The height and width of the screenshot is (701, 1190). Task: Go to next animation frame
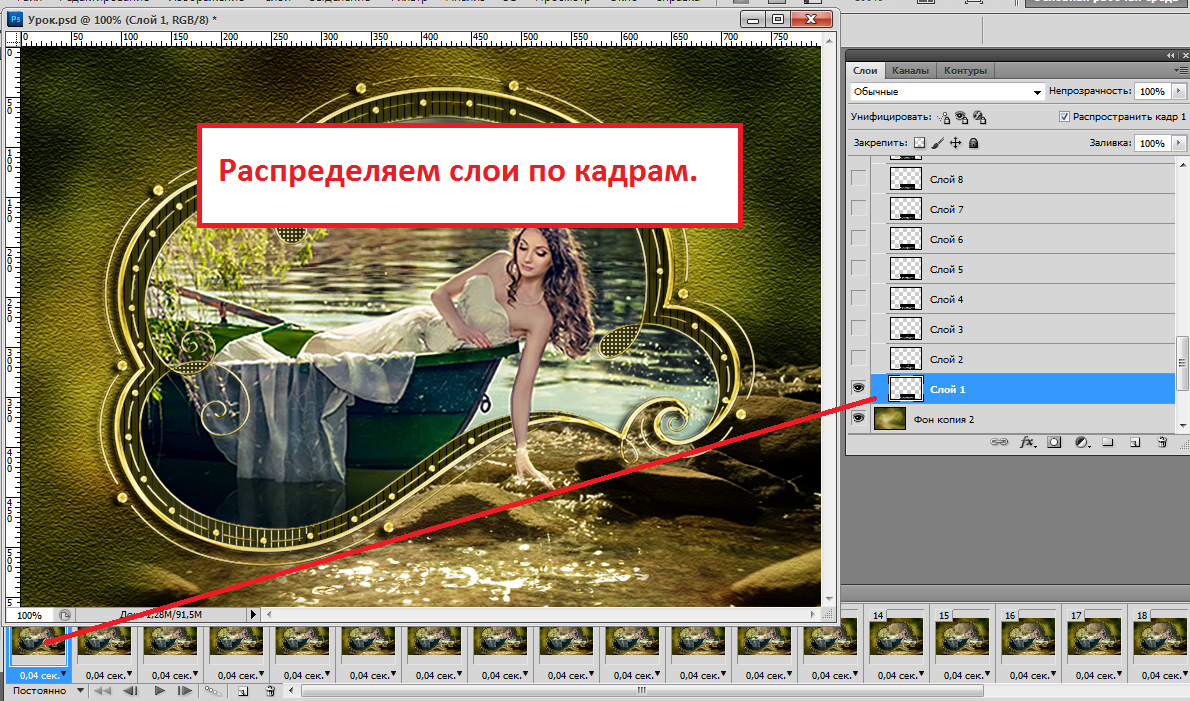184,691
